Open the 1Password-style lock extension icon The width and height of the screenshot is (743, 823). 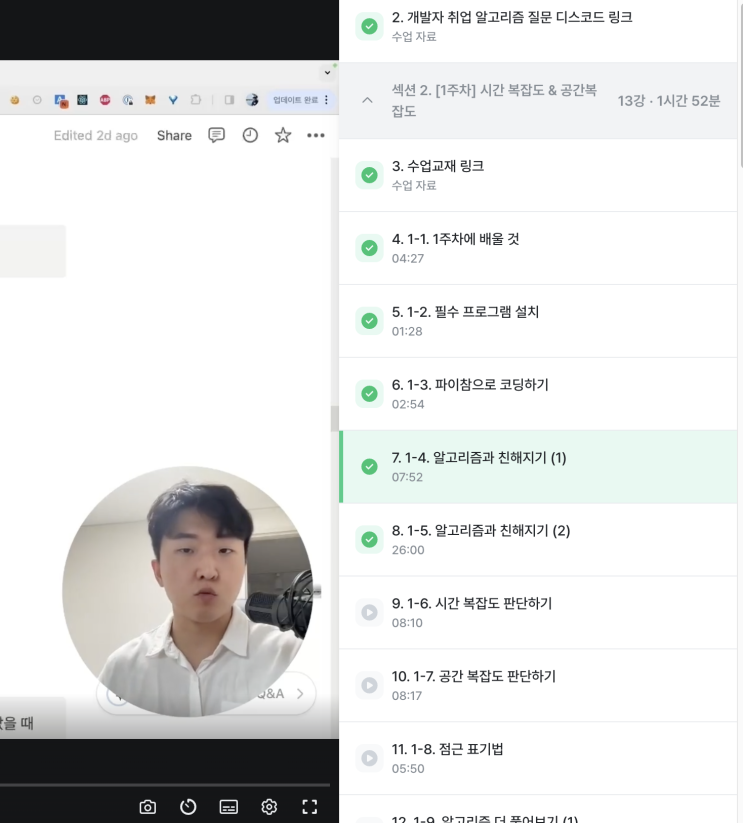pyautogui.click(x=128, y=100)
